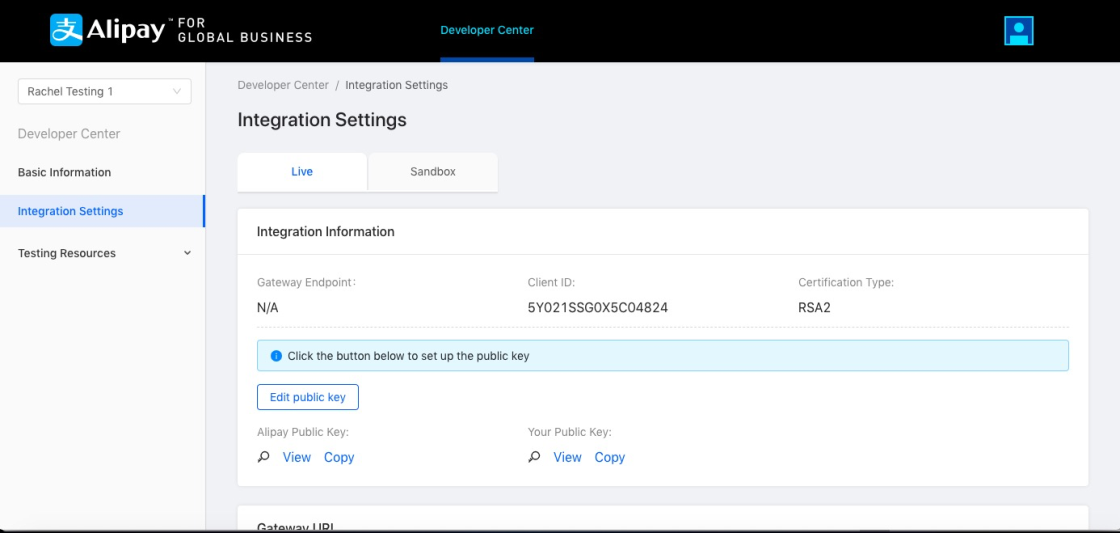Open the Developer Center top navigation tab
The image size is (1120, 533).
point(487,30)
